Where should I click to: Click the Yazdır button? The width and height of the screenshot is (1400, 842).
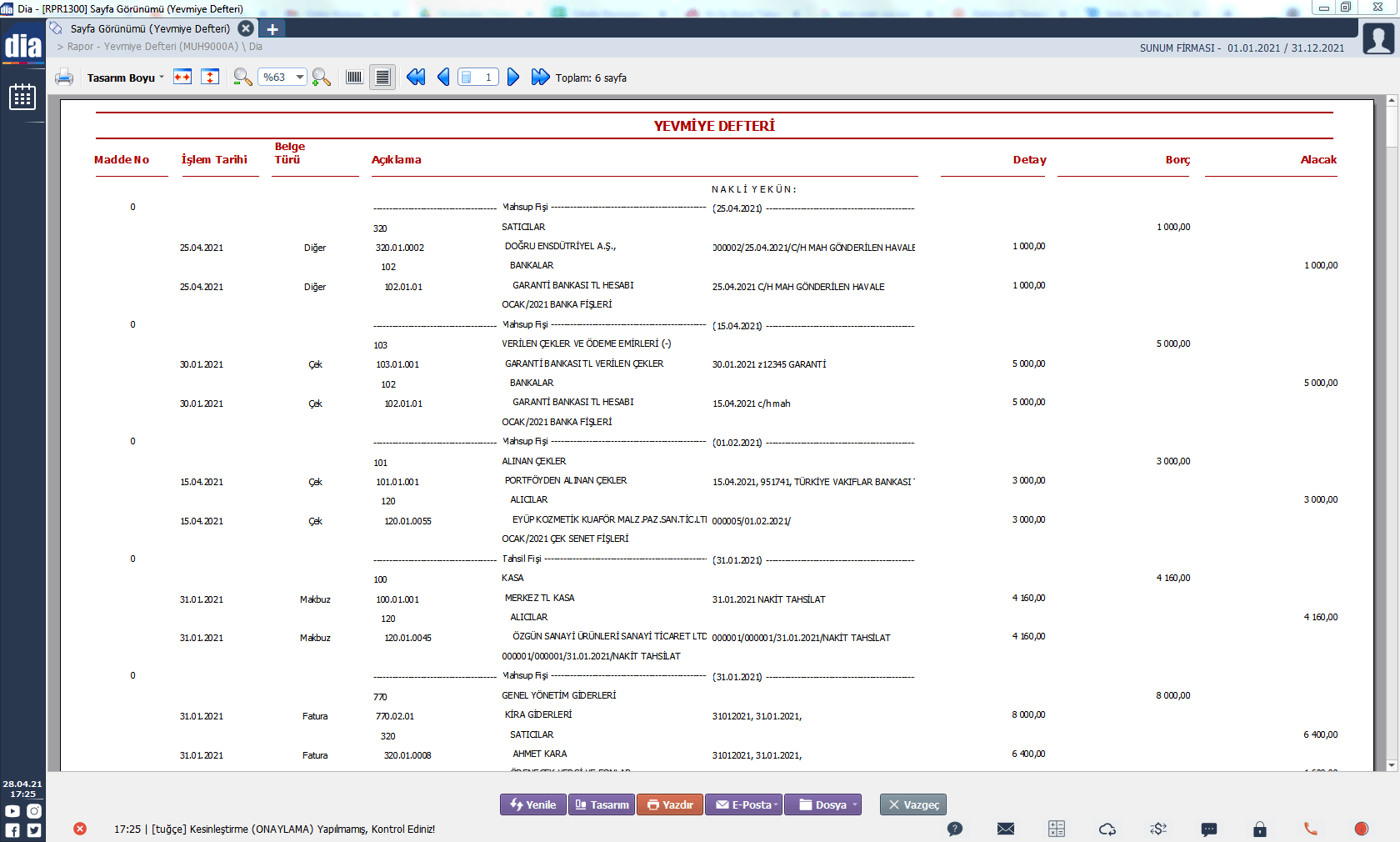point(670,804)
